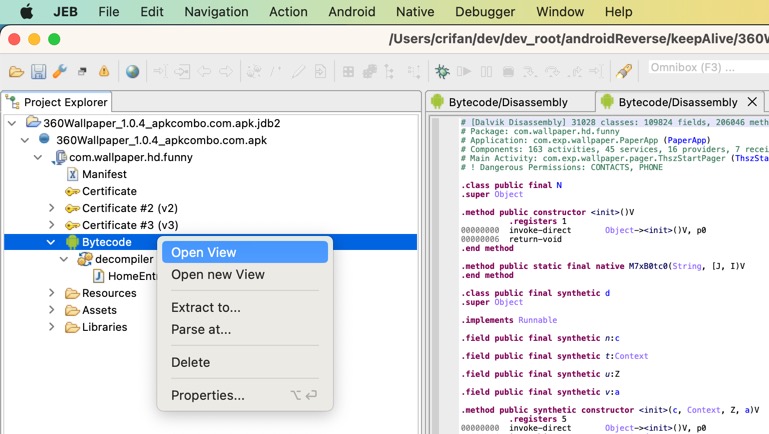Expand the Resources folder
769x434 pixels.
tap(51, 293)
